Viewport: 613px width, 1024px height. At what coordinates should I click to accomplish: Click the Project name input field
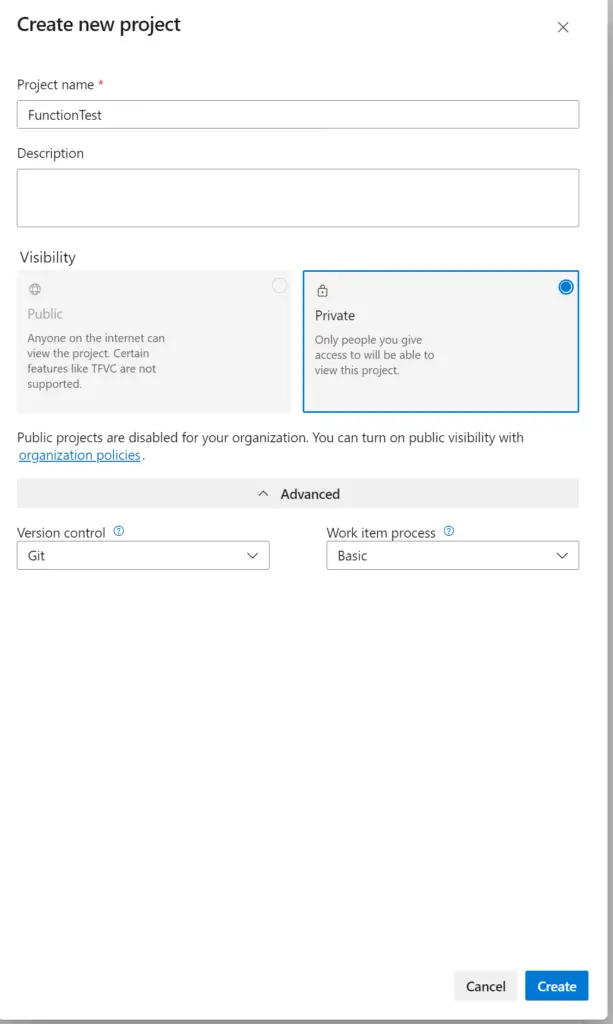[x=298, y=114]
